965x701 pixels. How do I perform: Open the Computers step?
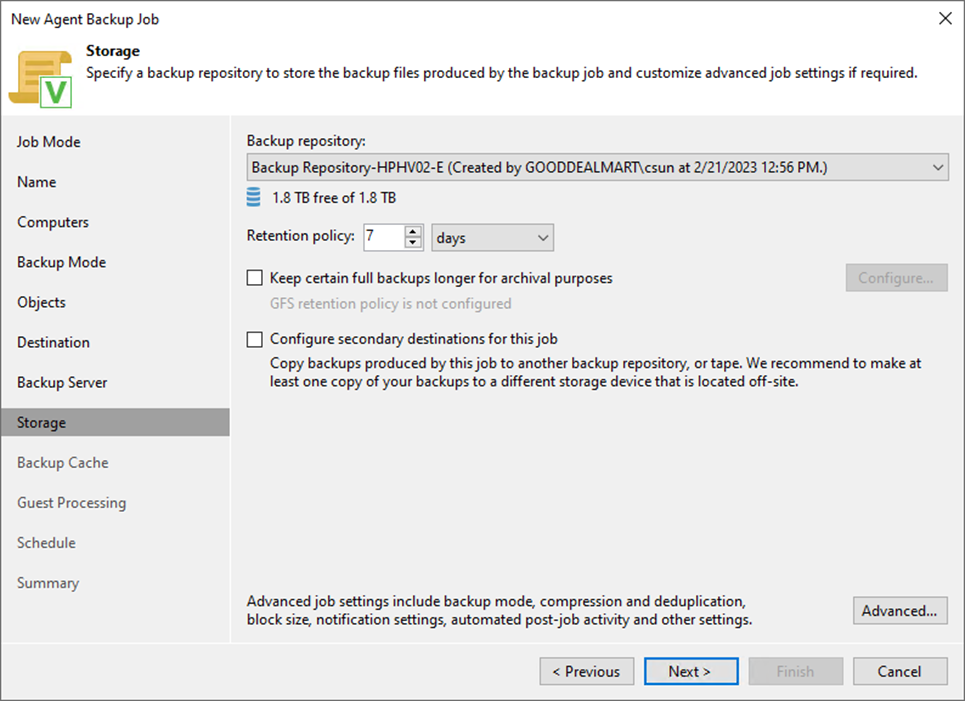coord(52,221)
